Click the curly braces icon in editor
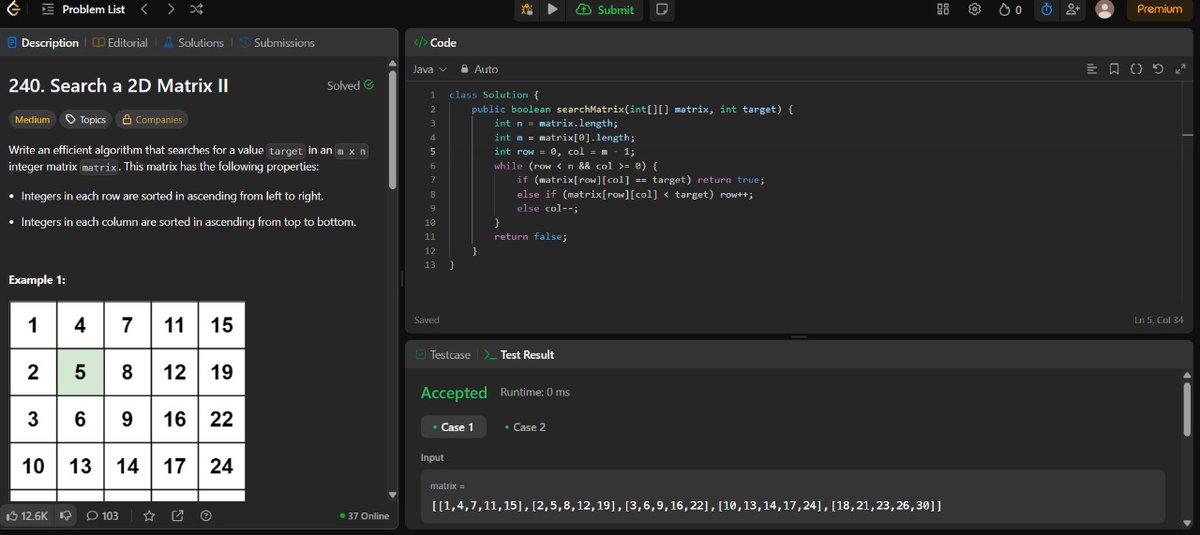Viewport: 1200px width, 535px height. (x=1136, y=69)
